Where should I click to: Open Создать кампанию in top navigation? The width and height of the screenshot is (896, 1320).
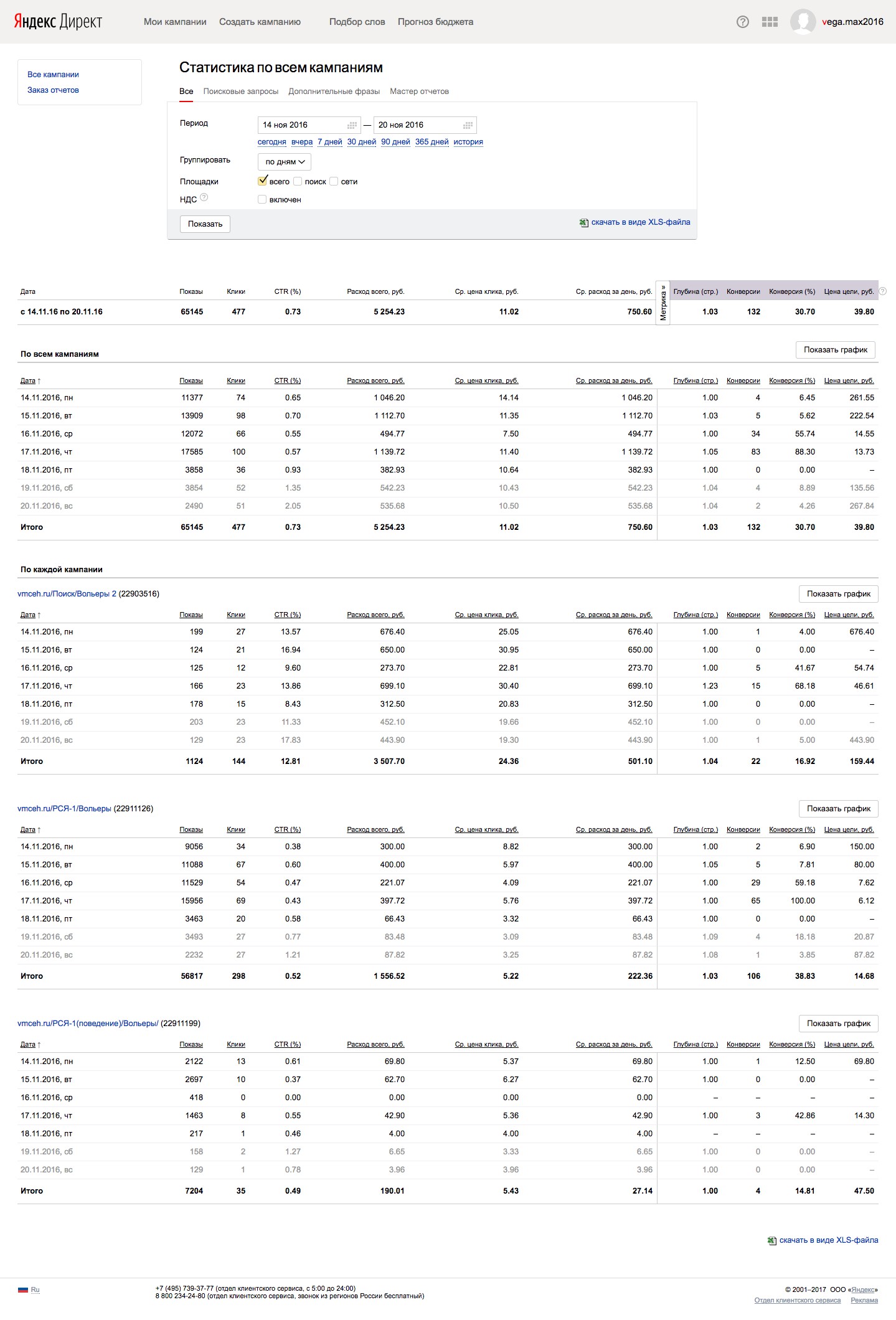pyautogui.click(x=260, y=22)
